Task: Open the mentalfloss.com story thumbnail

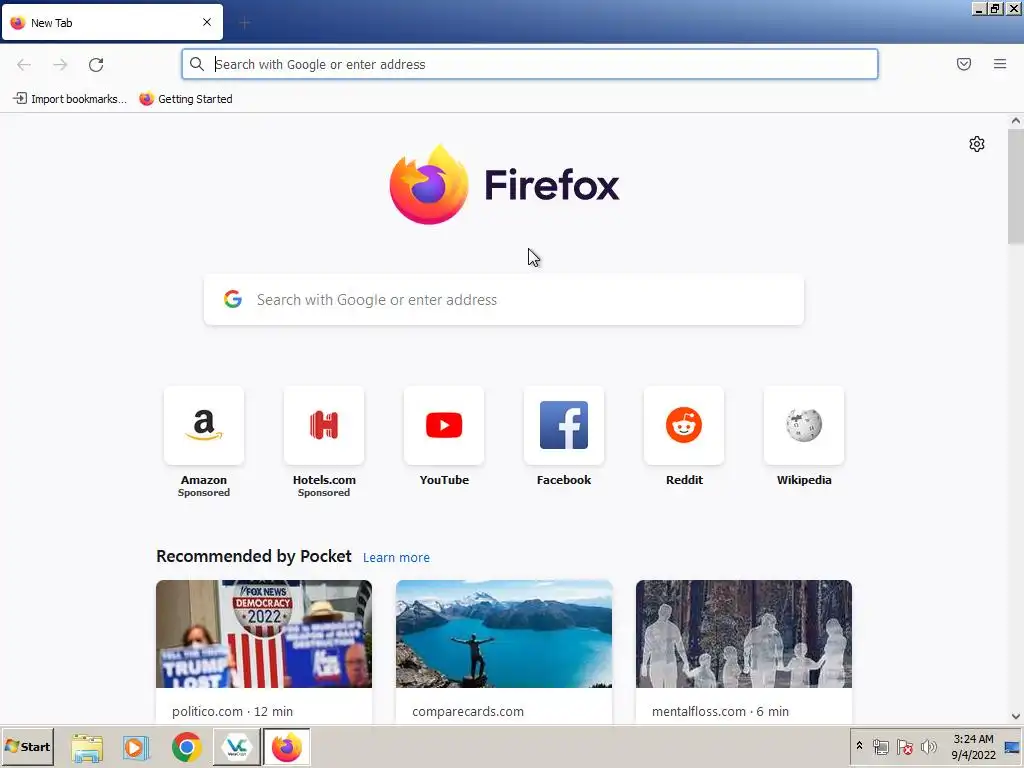Action: point(744,633)
